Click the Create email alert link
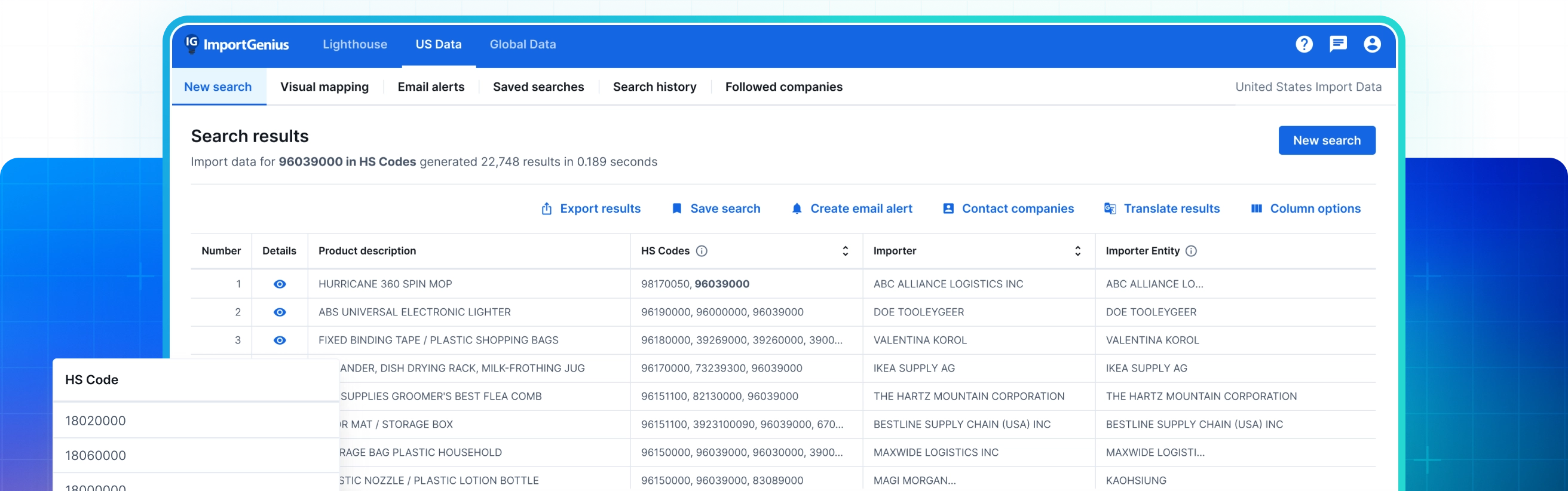 (x=860, y=208)
